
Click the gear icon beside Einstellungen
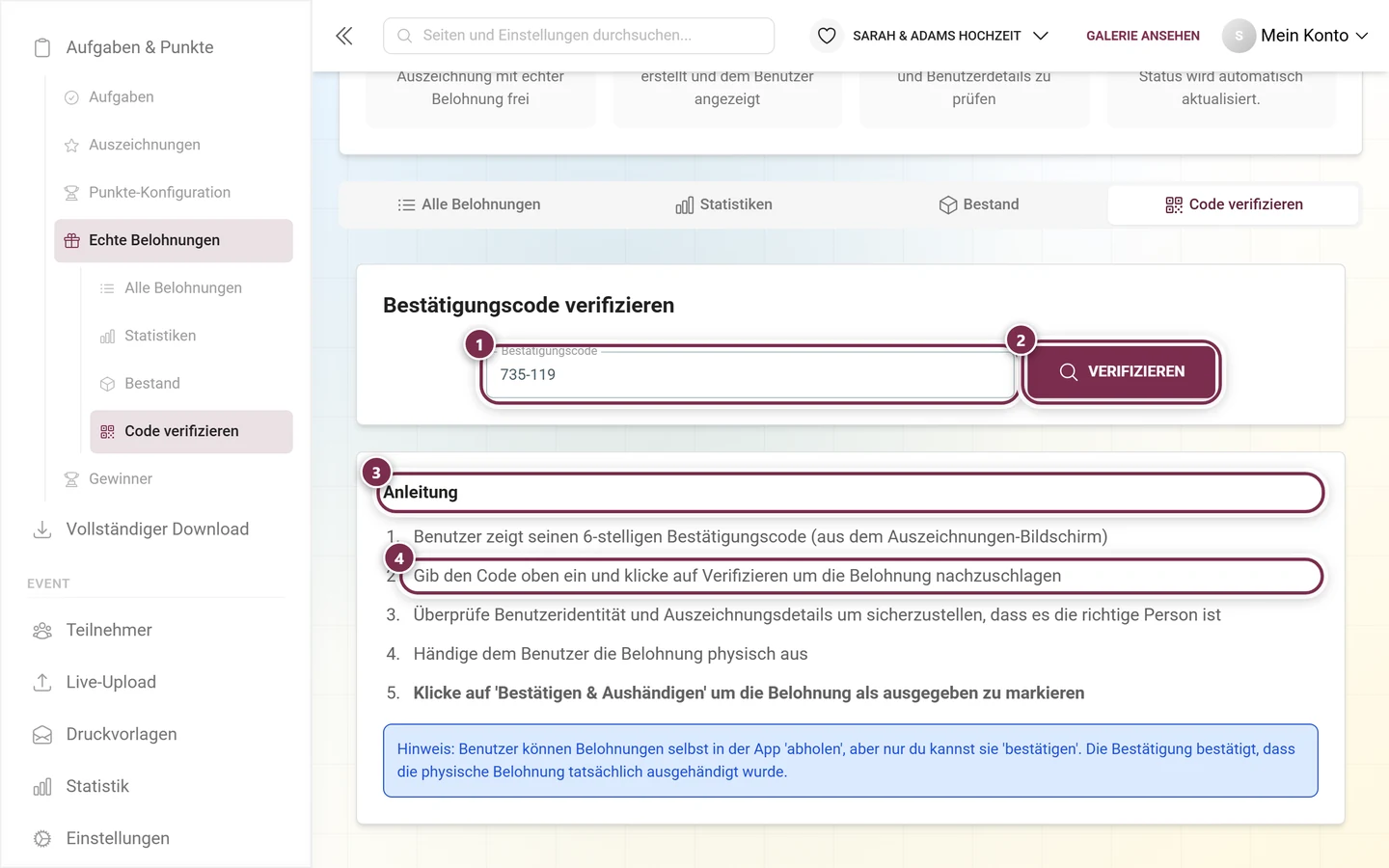[42, 839]
